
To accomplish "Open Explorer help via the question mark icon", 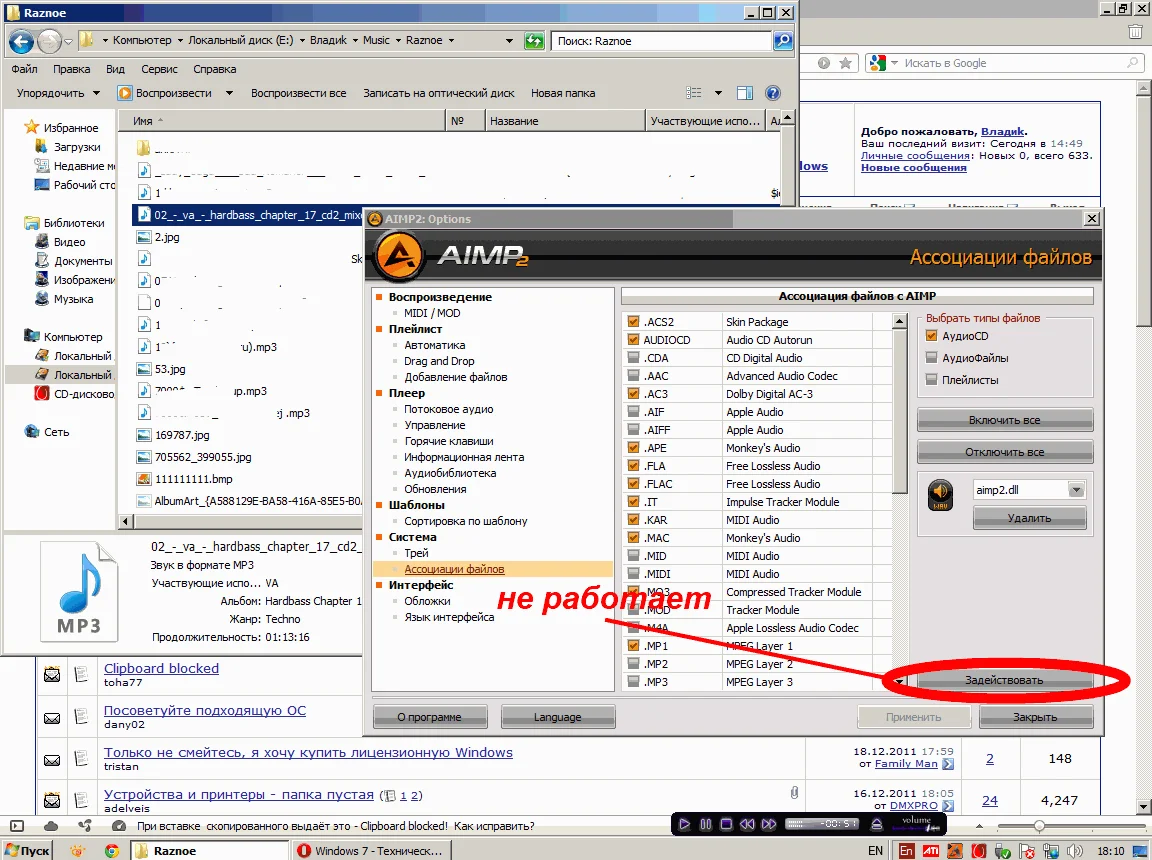I will (x=772, y=93).
